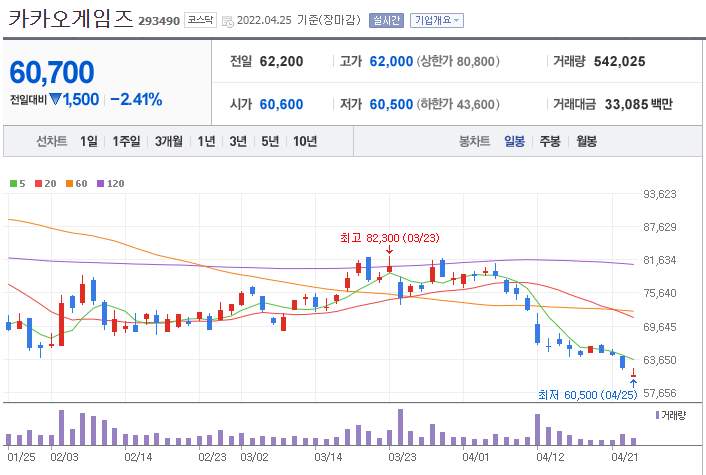Click the -2.41% change value
The height and width of the screenshot is (475, 706).
pos(136,100)
